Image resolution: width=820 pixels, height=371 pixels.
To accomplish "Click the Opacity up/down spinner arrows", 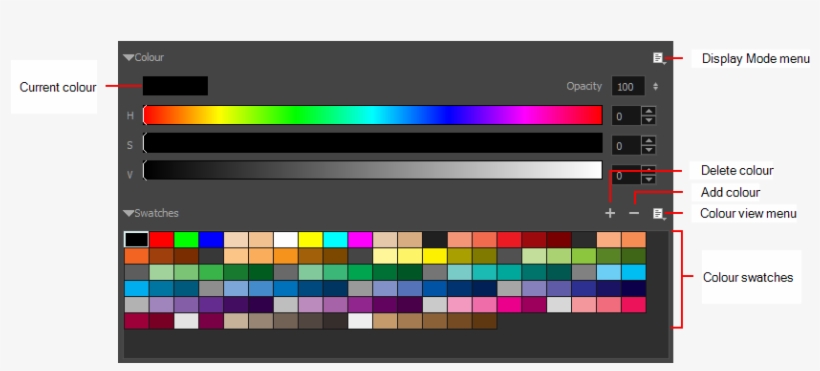I will click(655, 86).
